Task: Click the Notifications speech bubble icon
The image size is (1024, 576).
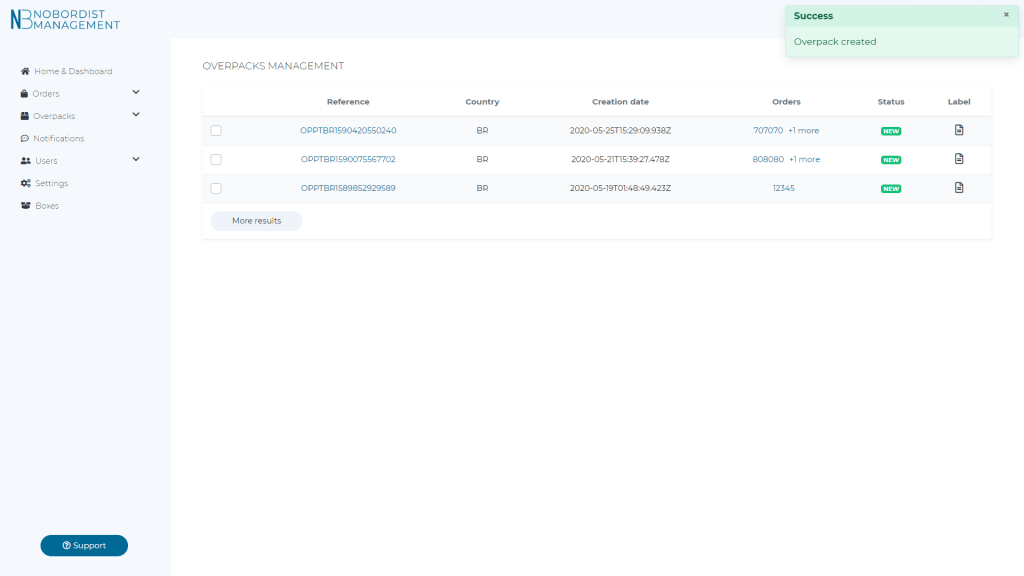Action: [25, 139]
